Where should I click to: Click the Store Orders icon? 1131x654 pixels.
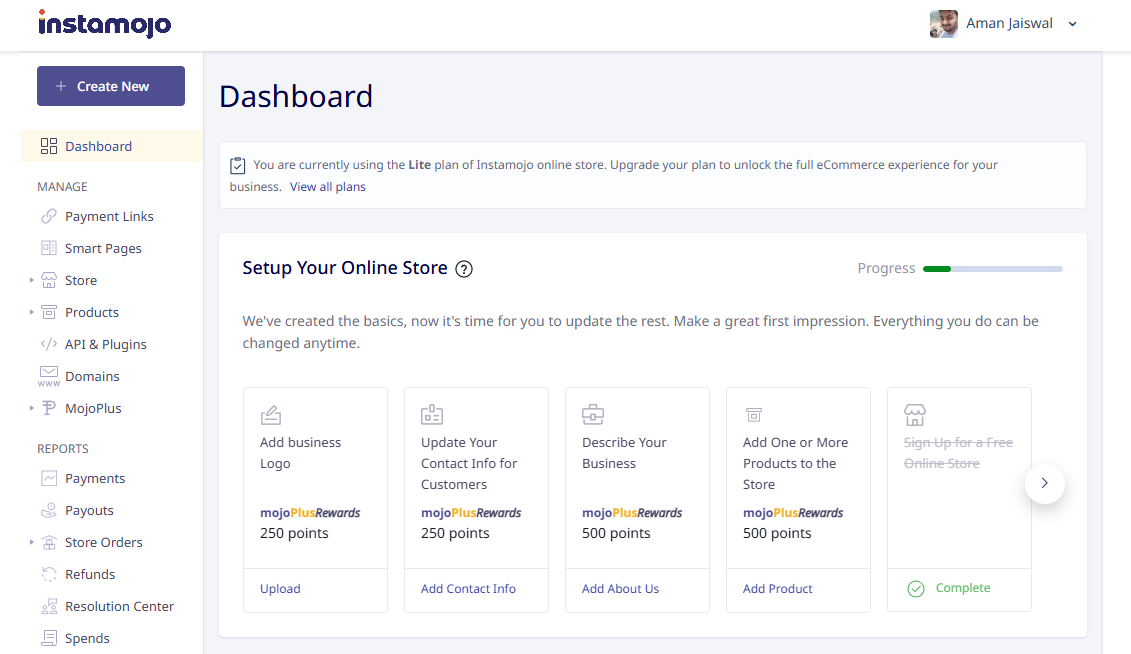coord(49,542)
